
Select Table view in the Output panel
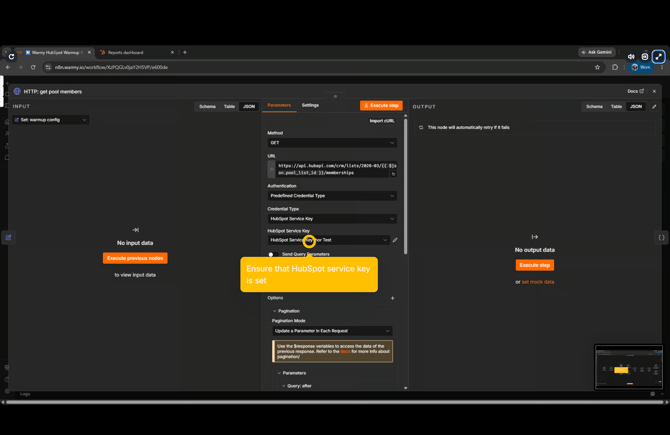616,106
